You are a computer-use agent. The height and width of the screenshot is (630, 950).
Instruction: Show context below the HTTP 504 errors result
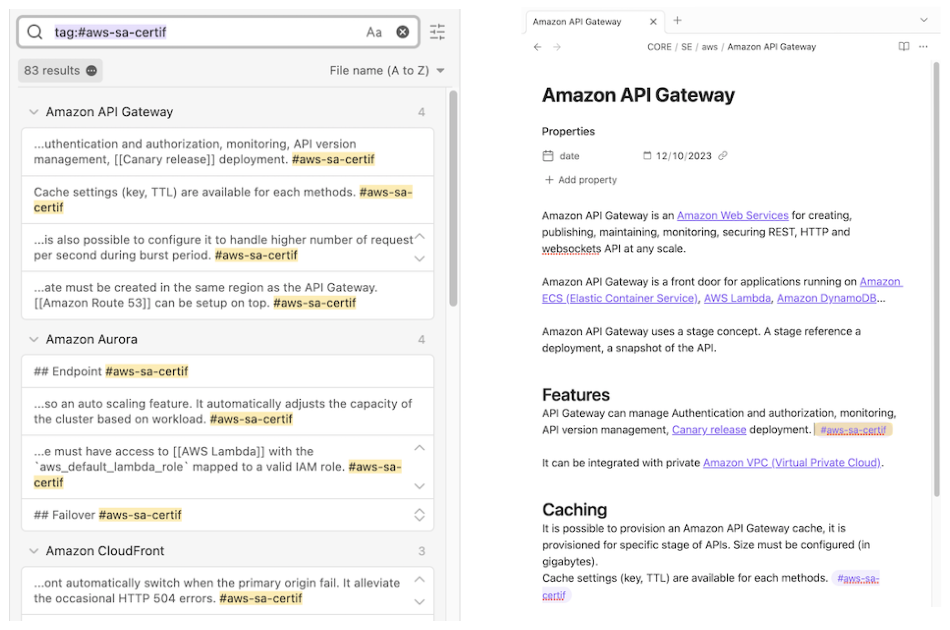point(419,602)
